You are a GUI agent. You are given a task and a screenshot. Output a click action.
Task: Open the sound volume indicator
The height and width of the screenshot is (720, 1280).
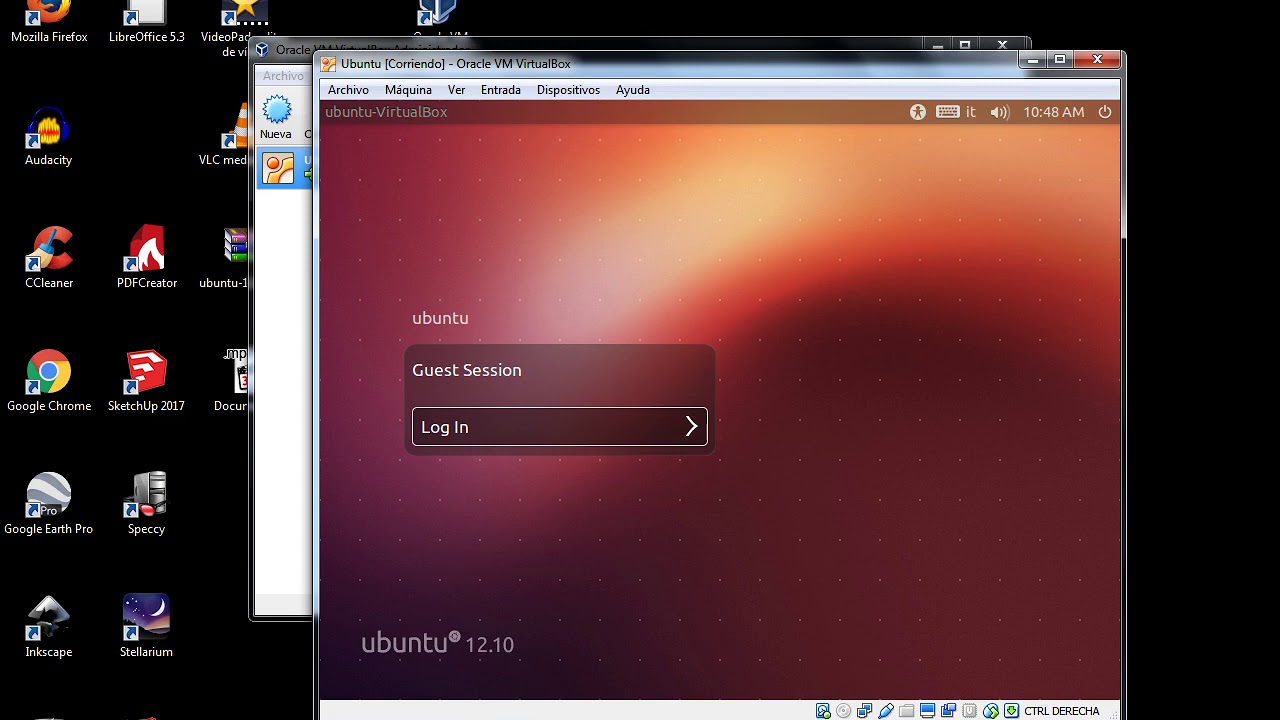[999, 112]
